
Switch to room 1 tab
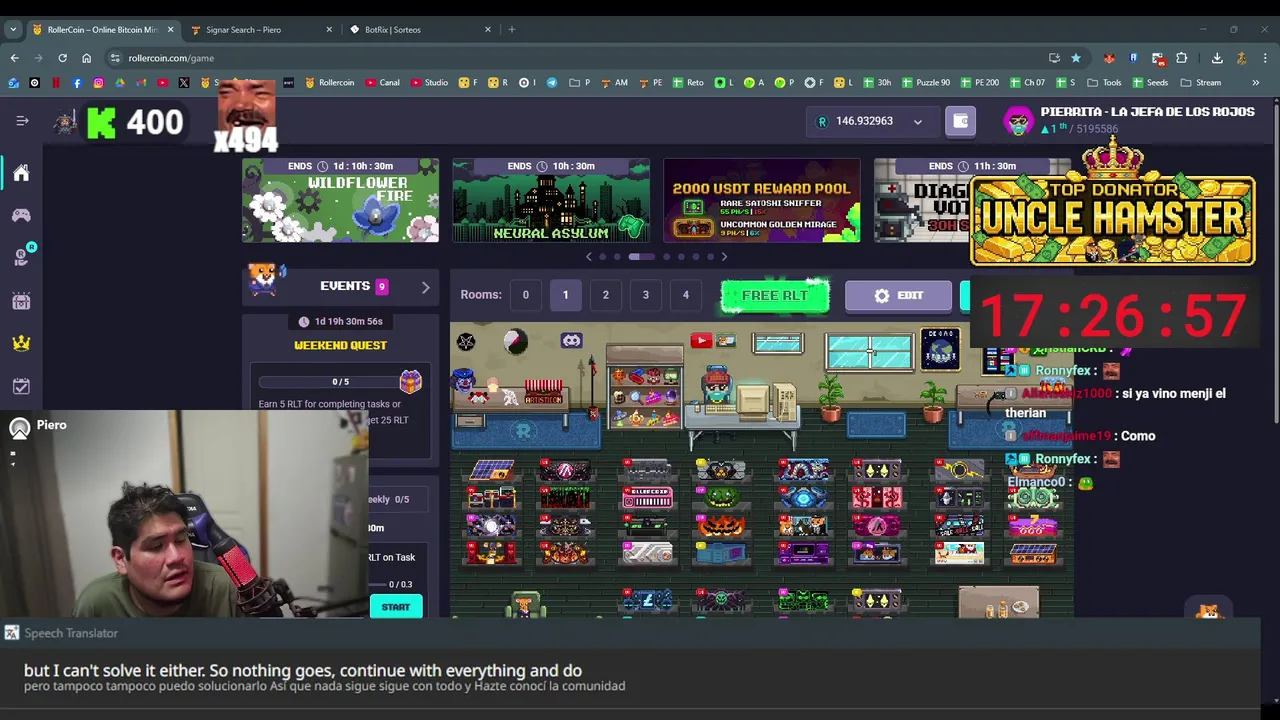click(x=565, y=295)
